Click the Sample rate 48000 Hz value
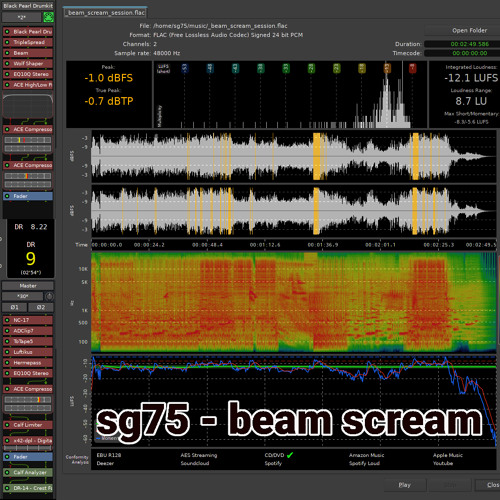The height and width of the screenshot is (500, 500). tap(167, 53)
